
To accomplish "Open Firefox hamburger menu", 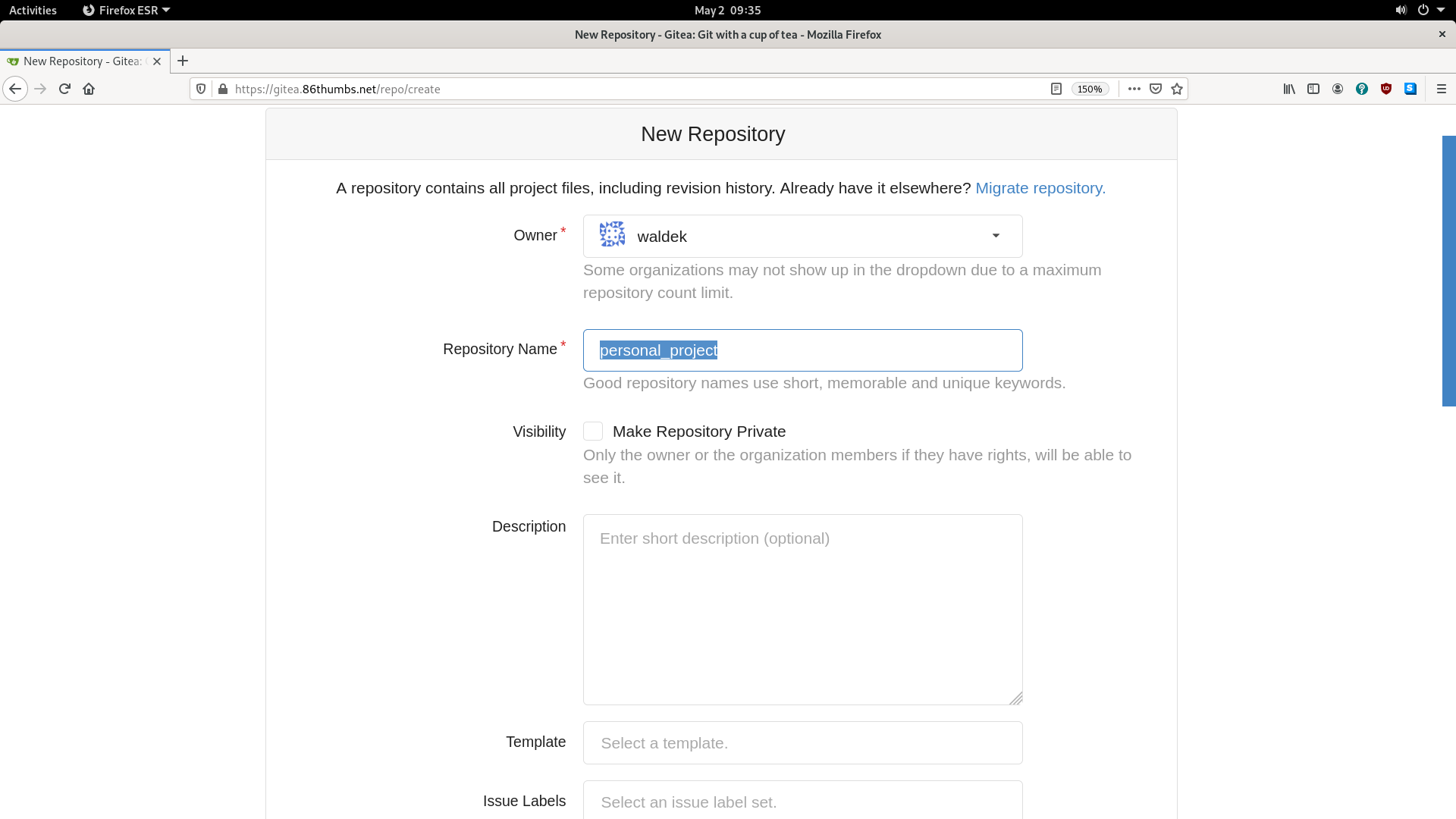I will coord(1442,89).
